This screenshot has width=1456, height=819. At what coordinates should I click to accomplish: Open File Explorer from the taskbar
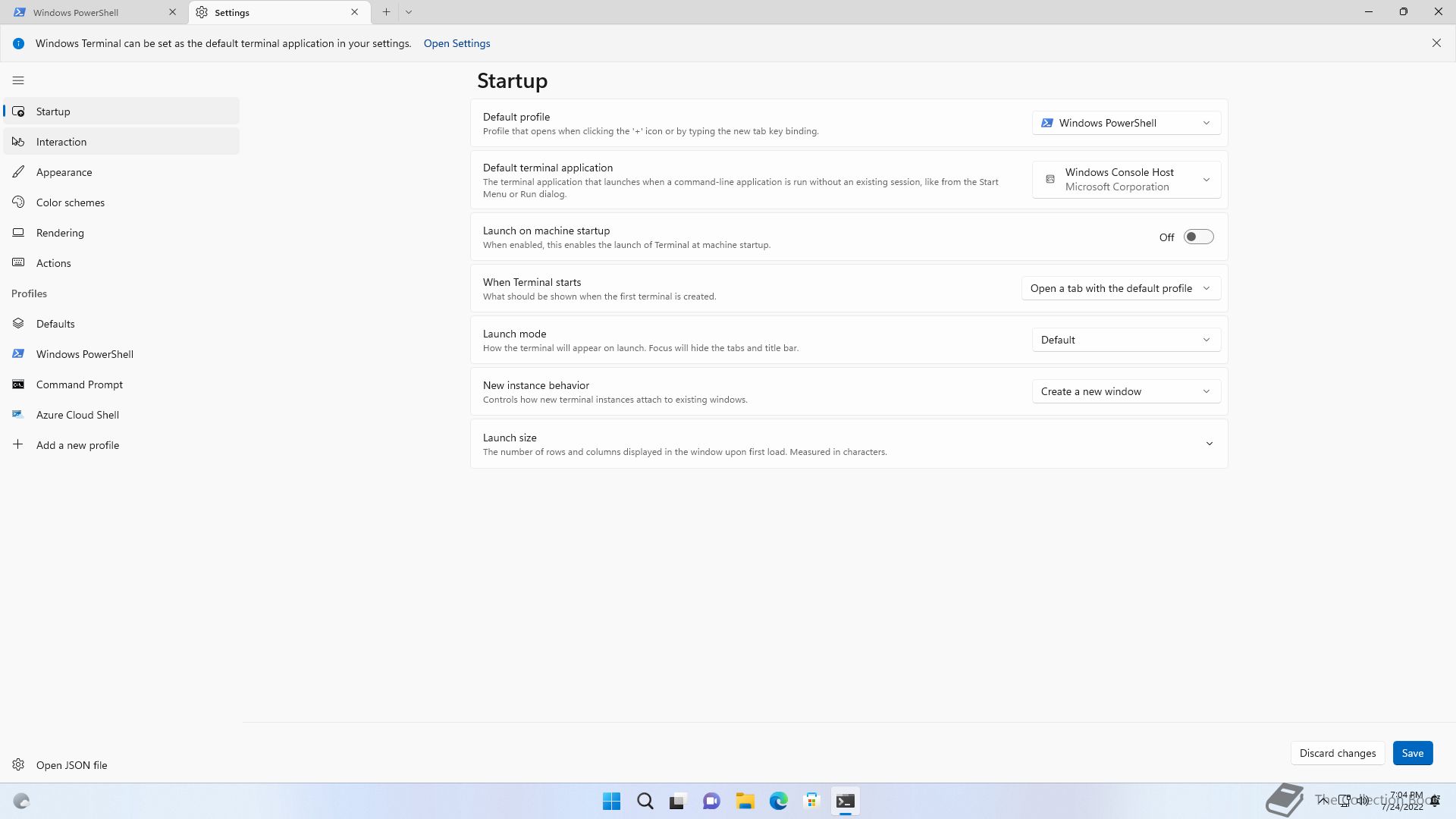pyautogui.click(x=745, y=801)
